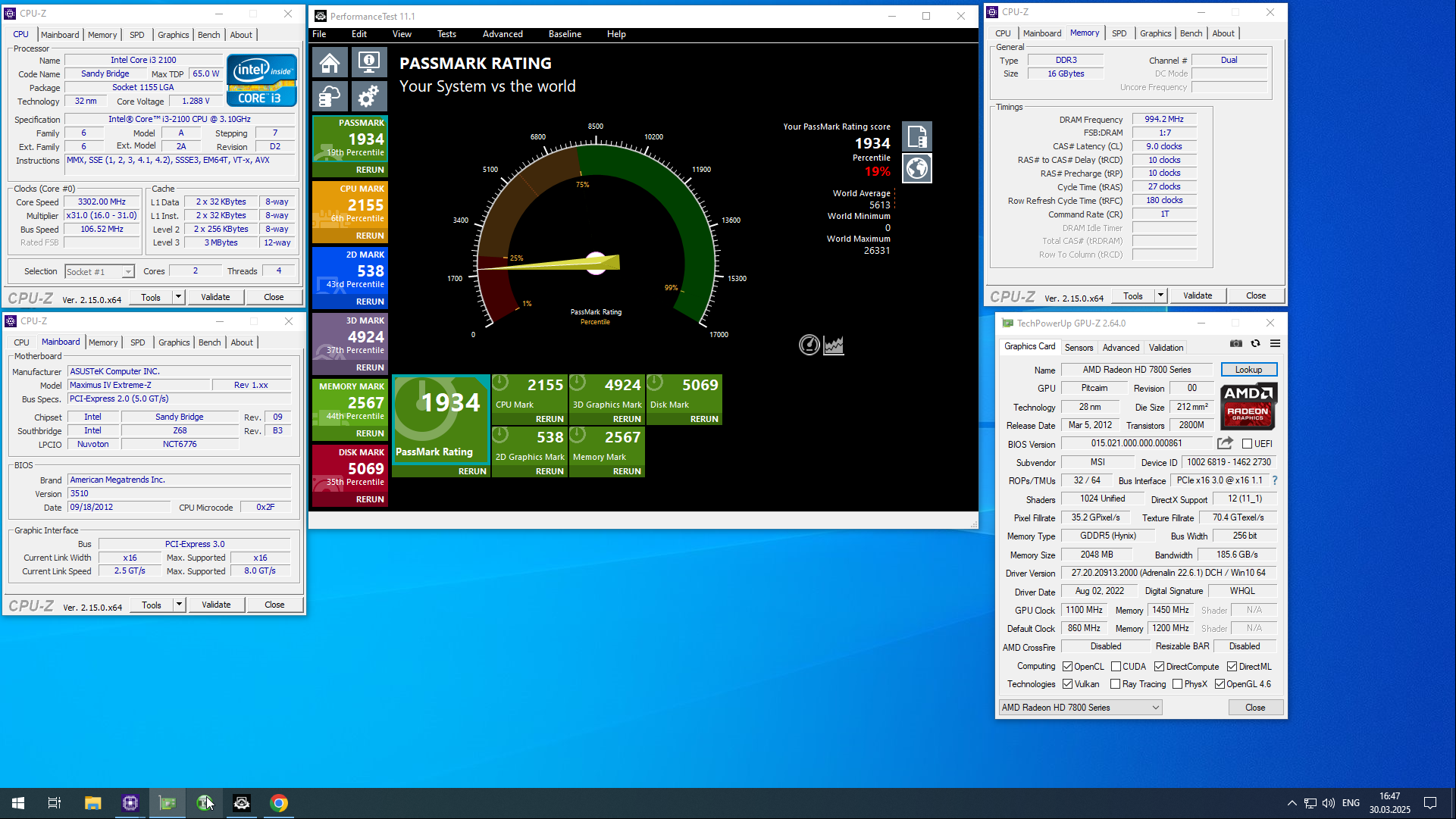Click the BIOS export share icon in GPU-Z
1456x819 pixels.
[1225, 443]
